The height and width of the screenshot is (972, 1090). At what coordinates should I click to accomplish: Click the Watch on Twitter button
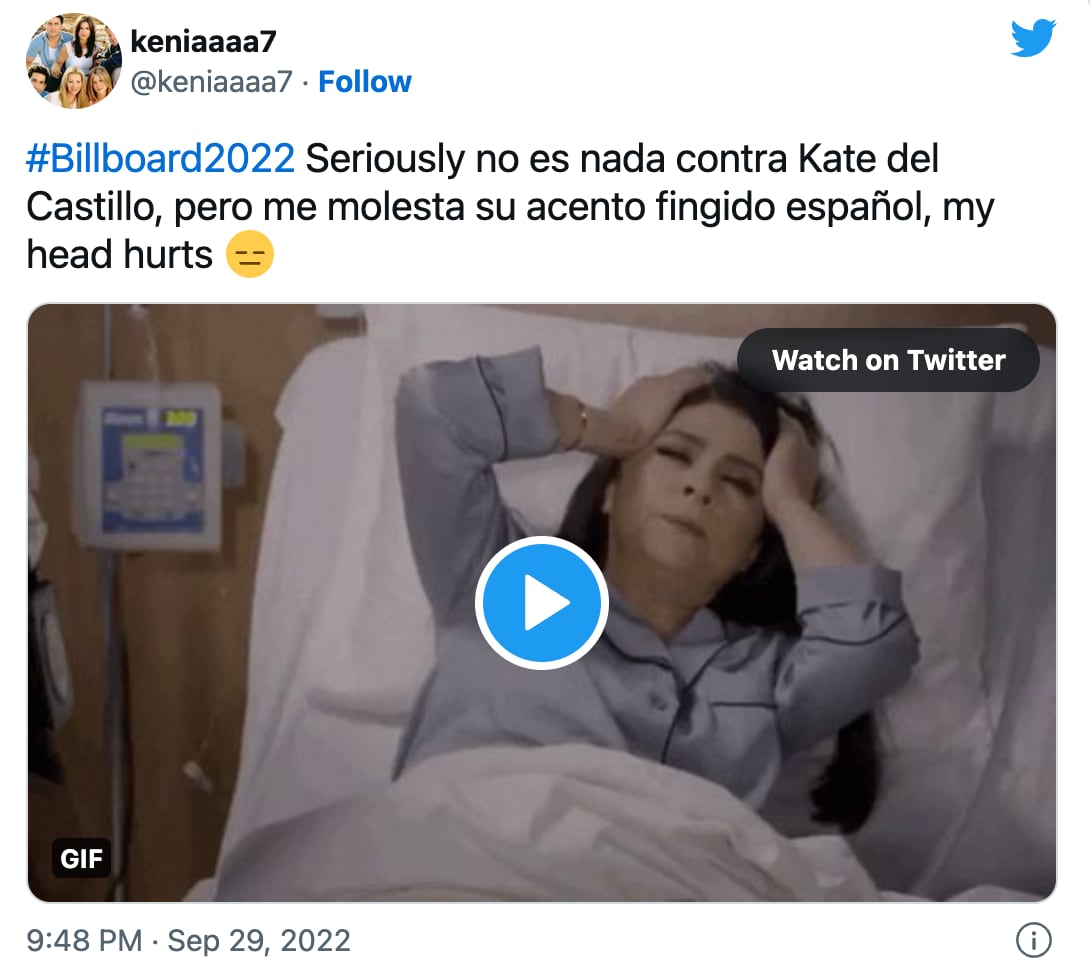coord(888,360)
